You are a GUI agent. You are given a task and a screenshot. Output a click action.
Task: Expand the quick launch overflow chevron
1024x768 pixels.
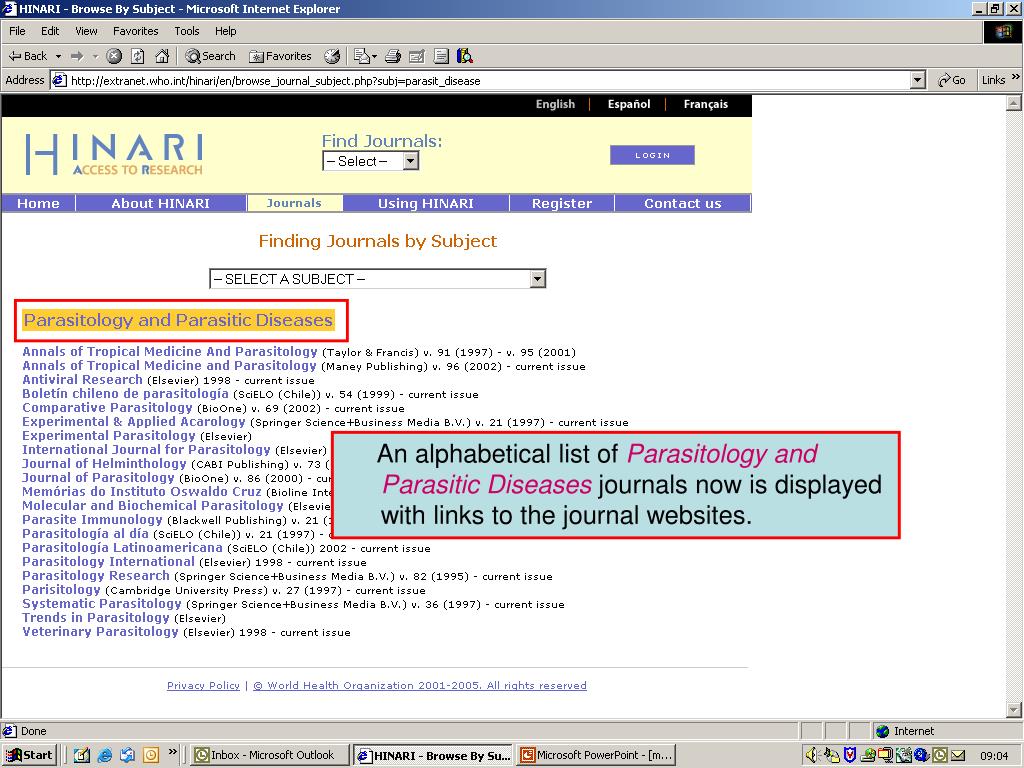[172, 752]
